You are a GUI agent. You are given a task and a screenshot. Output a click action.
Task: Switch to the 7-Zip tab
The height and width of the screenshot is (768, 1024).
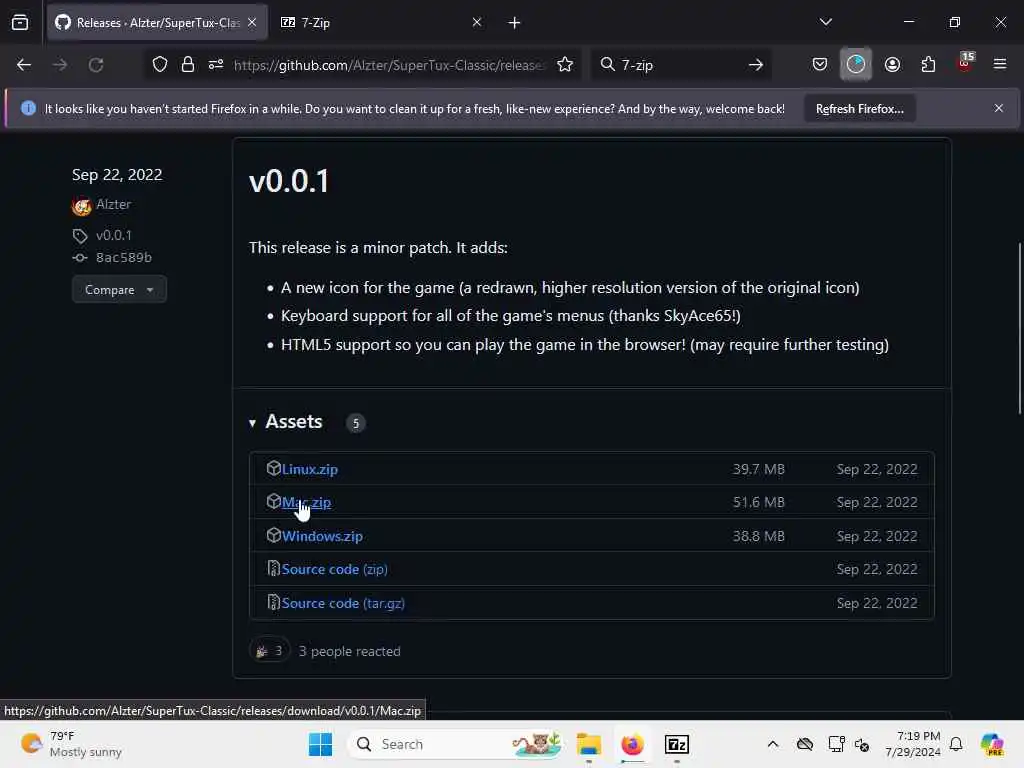coord(382,23)
